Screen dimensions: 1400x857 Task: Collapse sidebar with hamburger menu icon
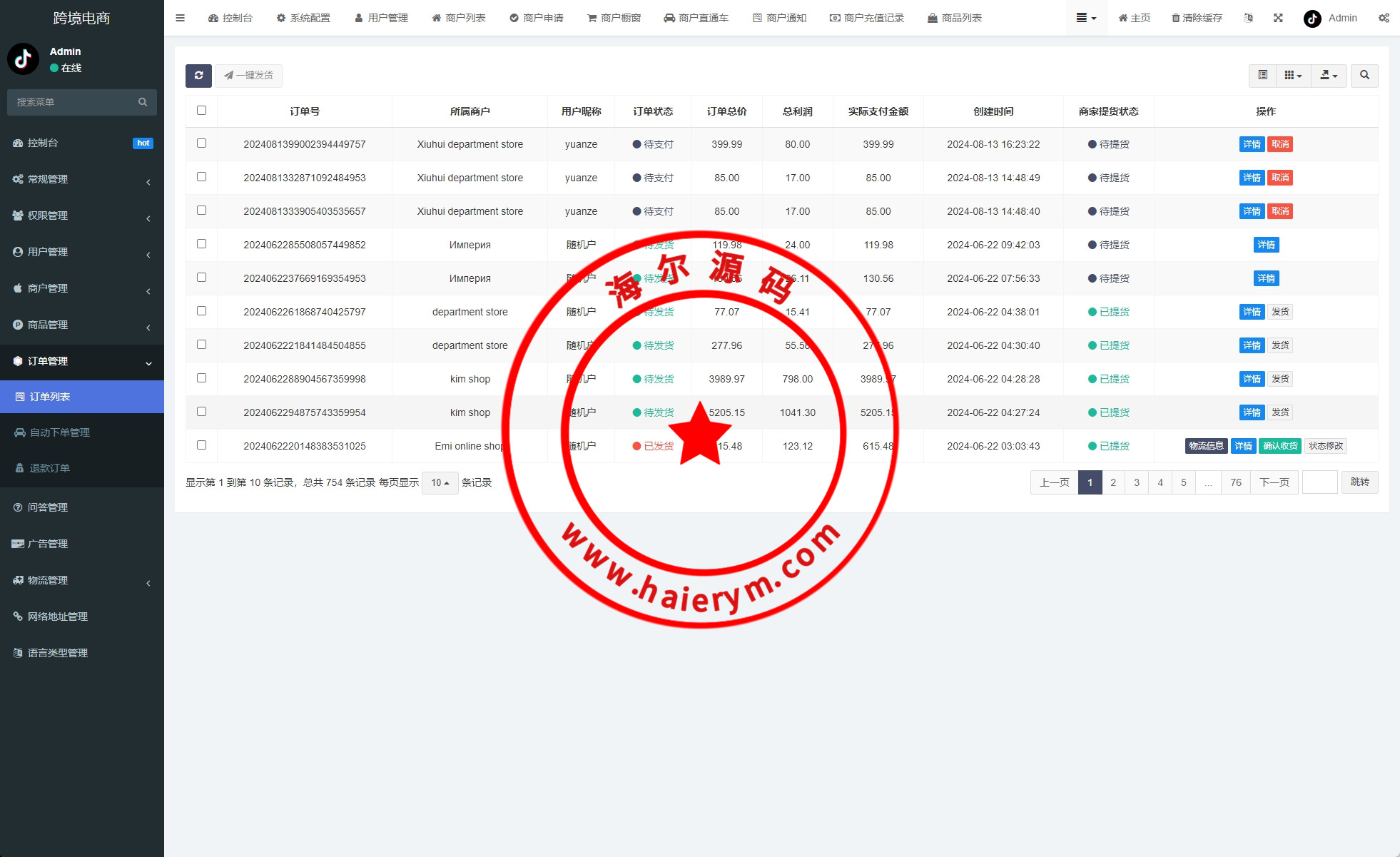point(181,18)
